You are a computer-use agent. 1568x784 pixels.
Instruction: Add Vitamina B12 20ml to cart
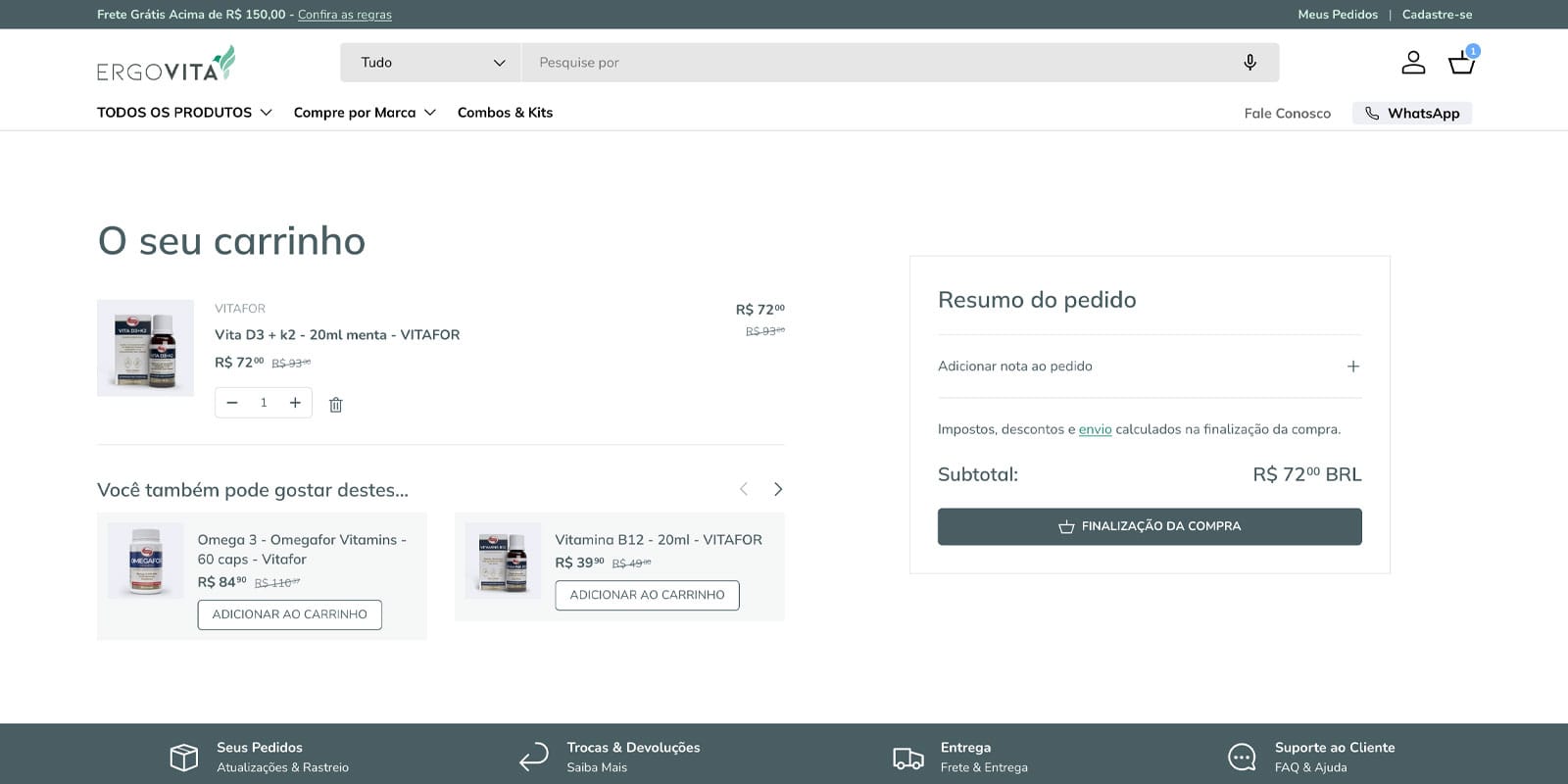point(647,595)
